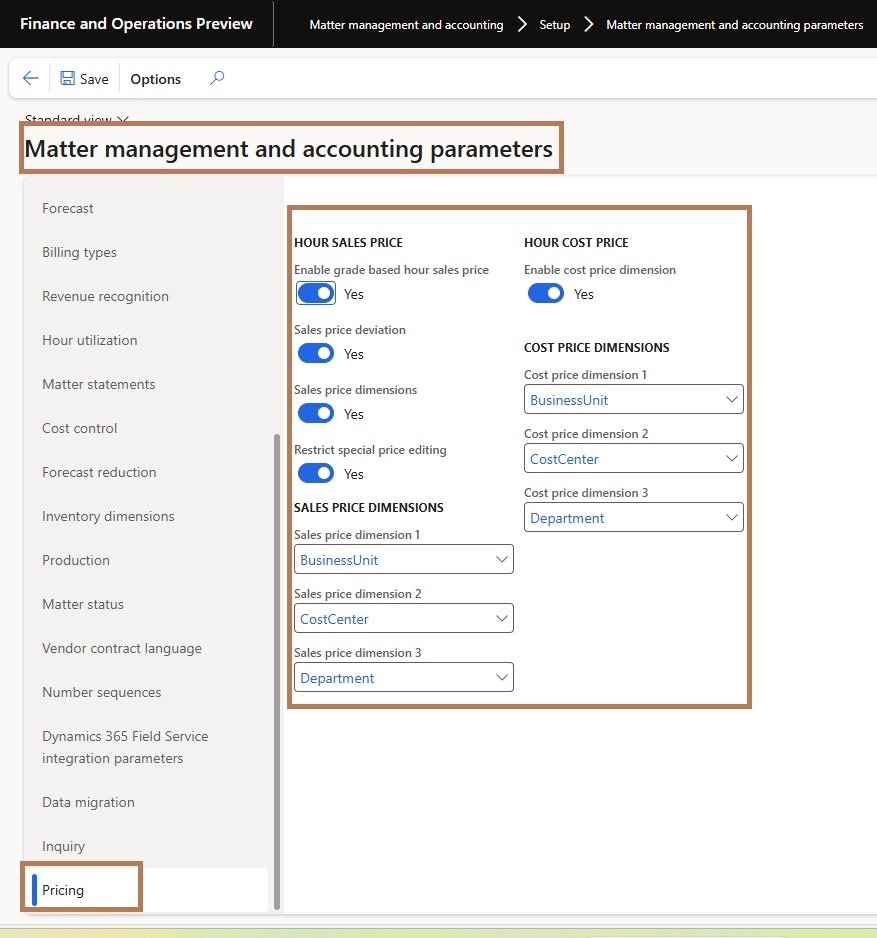This screenshot has width=877, height=938.
Task: Select the Matter statements tab
Action: (99, 384)
